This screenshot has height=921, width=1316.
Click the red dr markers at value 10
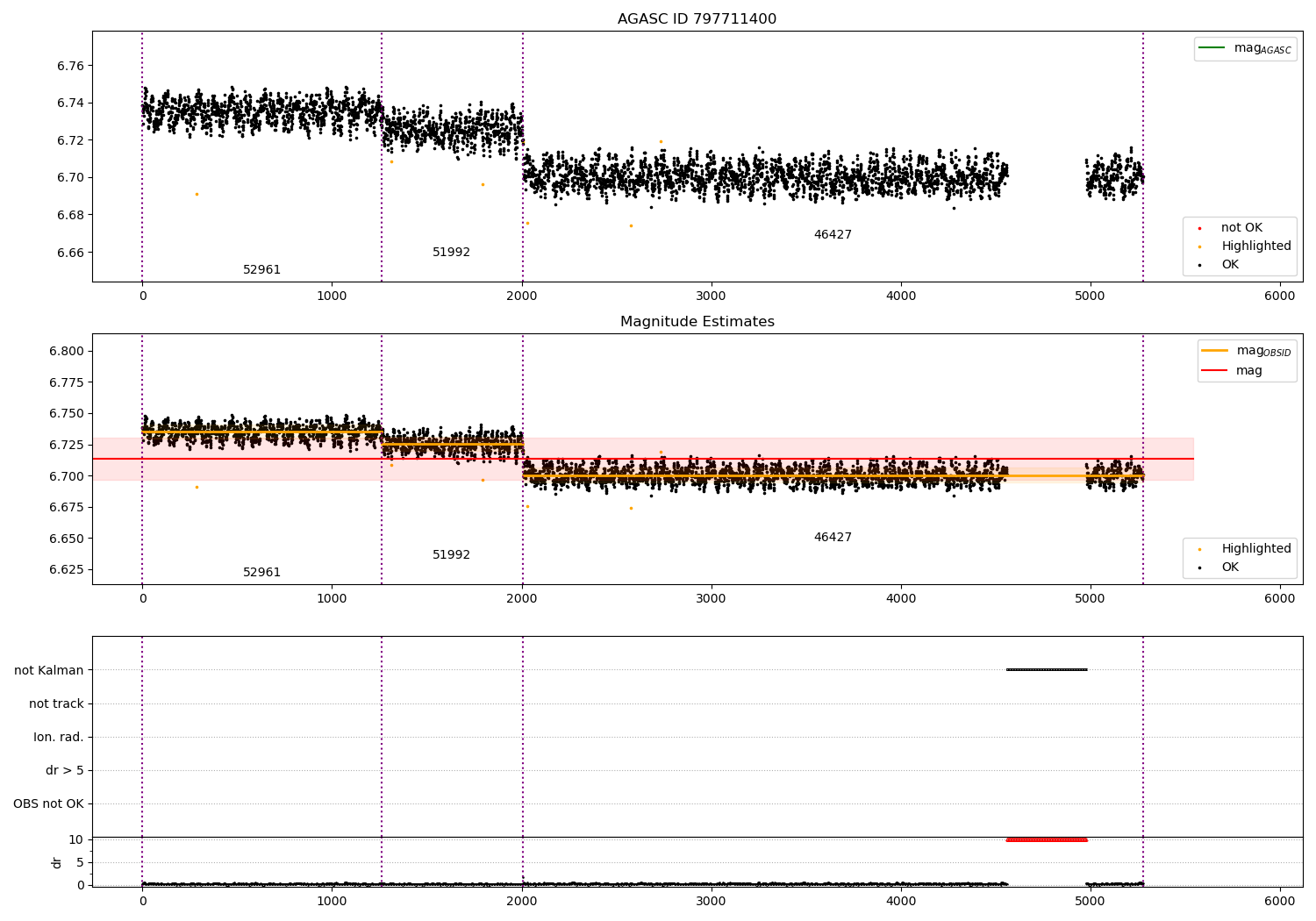1047,839
